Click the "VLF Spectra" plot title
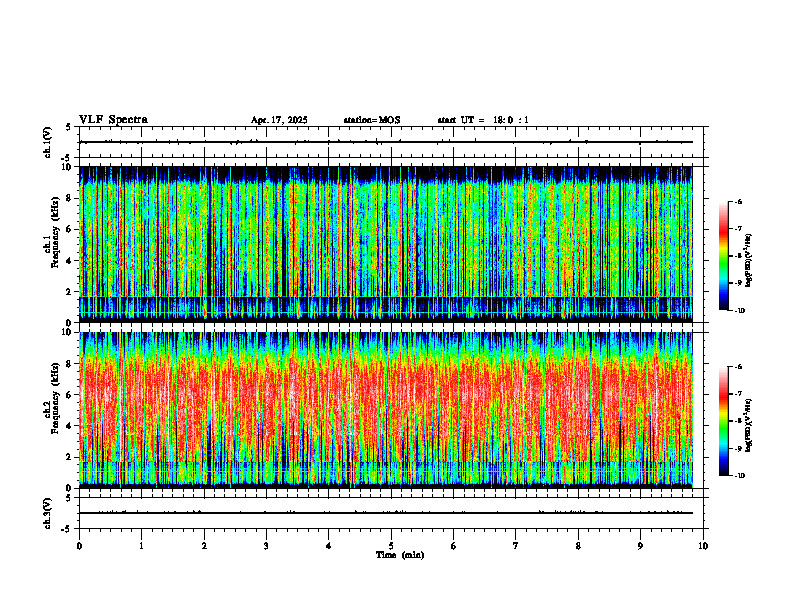 click(113, 120)
